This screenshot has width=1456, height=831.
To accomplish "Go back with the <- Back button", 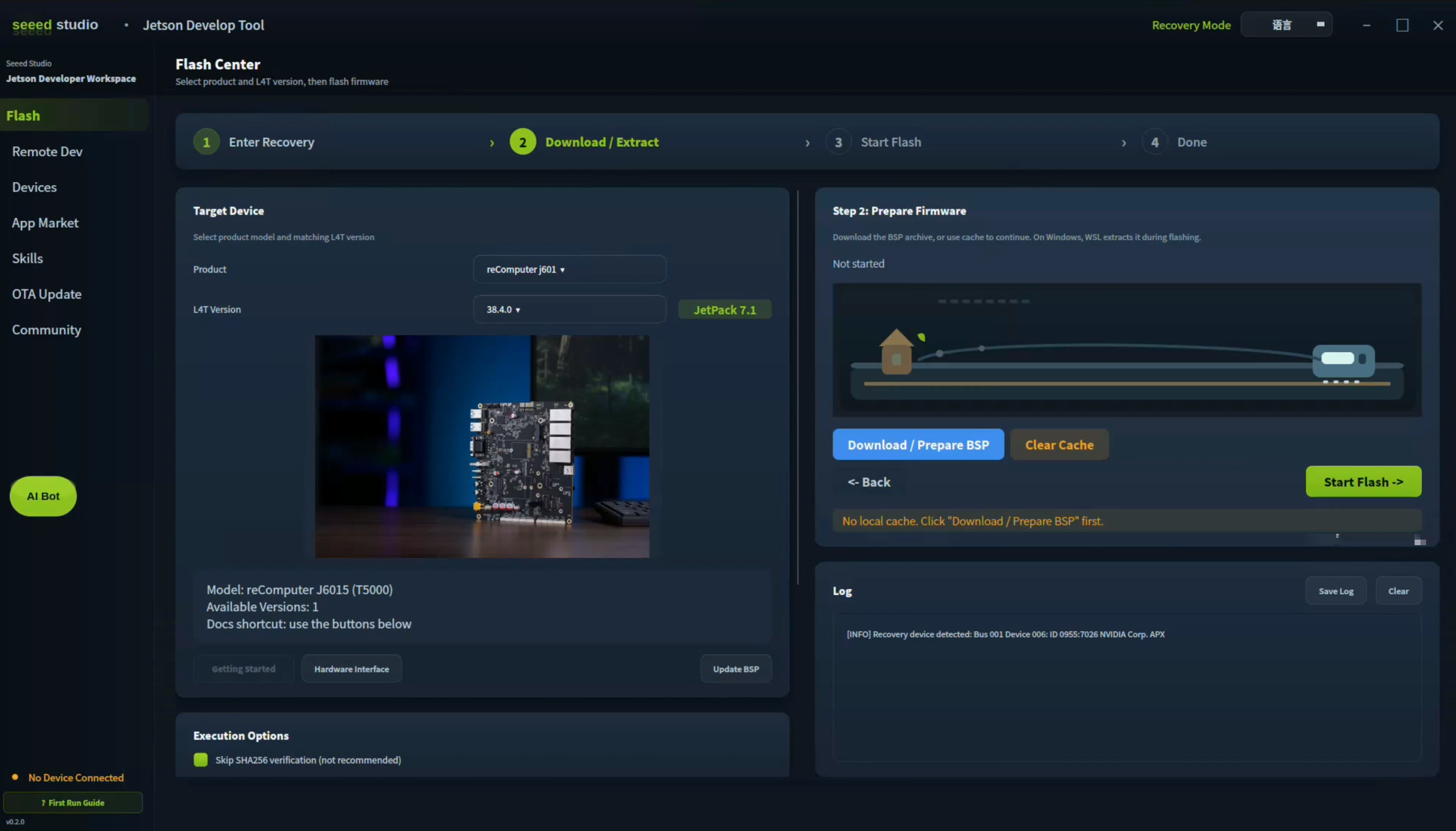I will [x=869, y=482].
